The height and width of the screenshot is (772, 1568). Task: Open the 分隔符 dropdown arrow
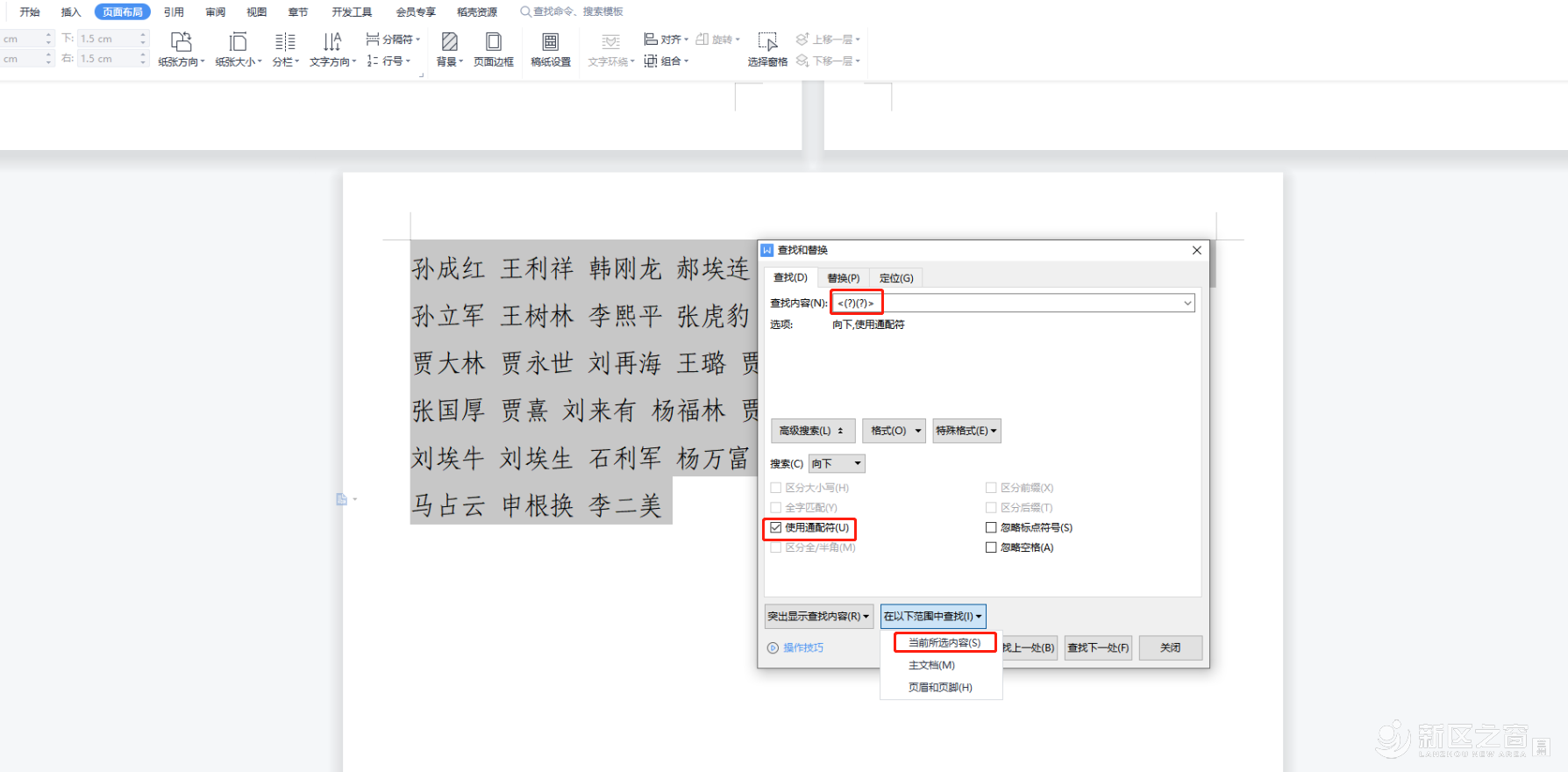418,39
